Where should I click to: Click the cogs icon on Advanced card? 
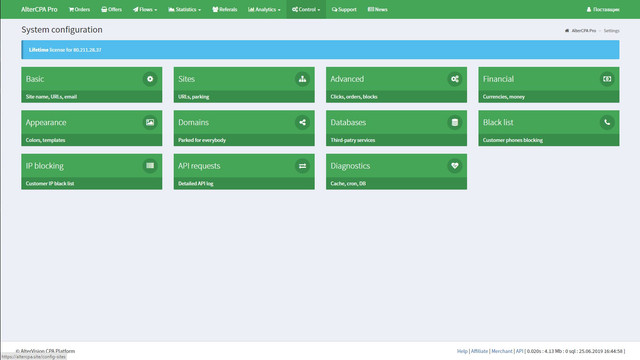[x=455, y=79]
